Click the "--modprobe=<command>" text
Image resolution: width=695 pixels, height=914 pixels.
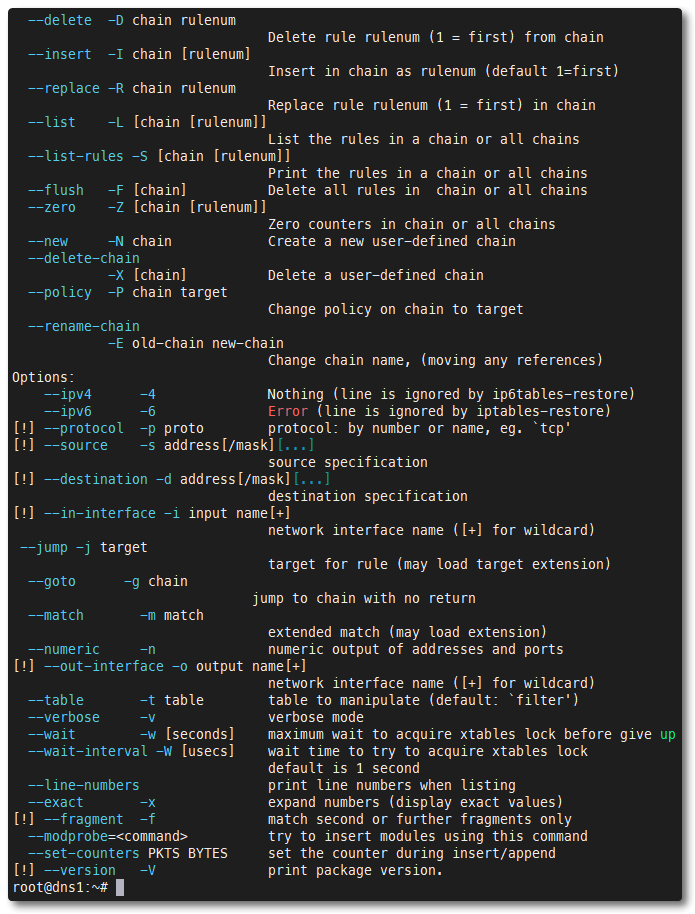click(108, 836)
